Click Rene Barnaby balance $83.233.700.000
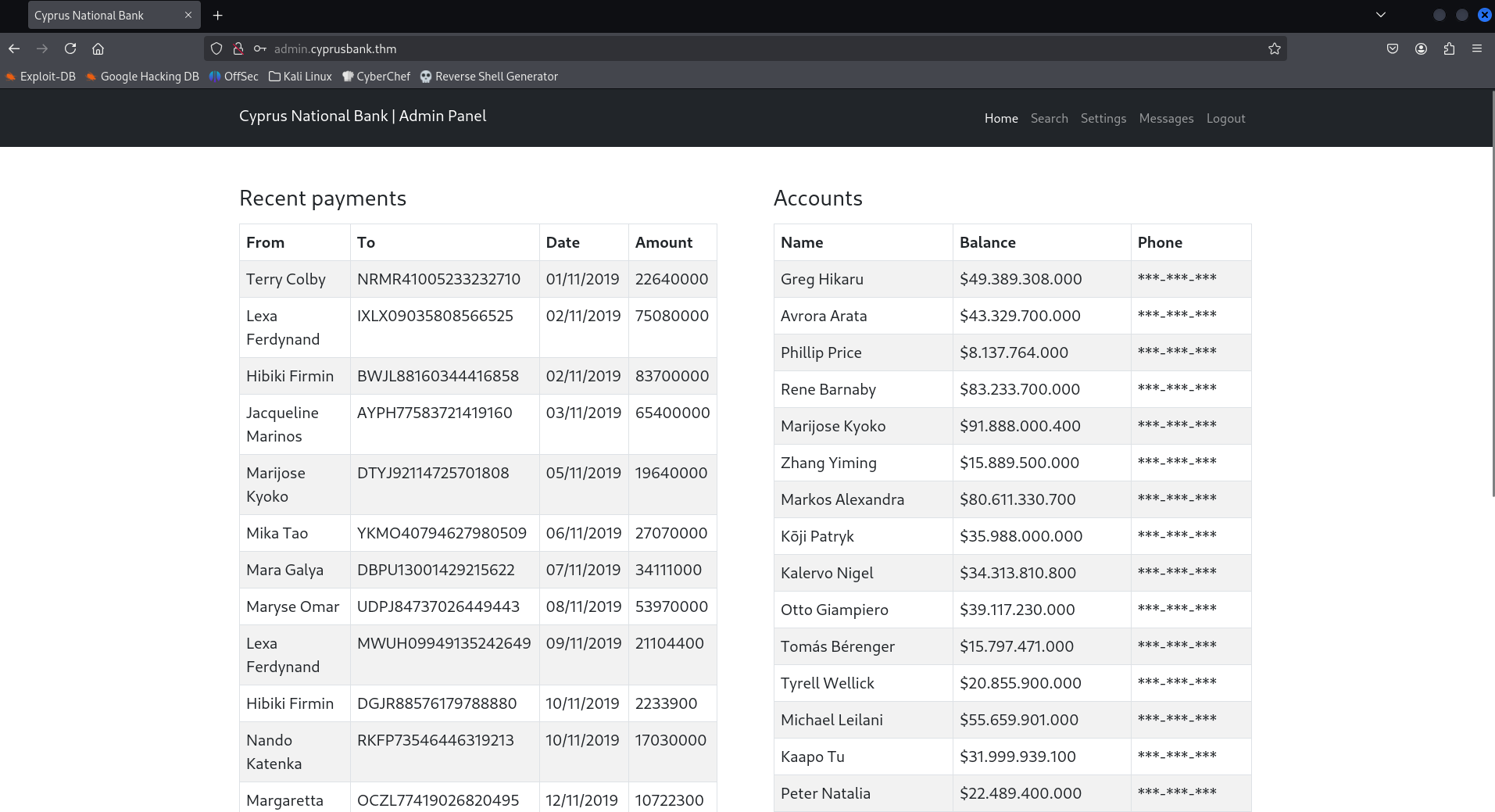 point(1020,389)
